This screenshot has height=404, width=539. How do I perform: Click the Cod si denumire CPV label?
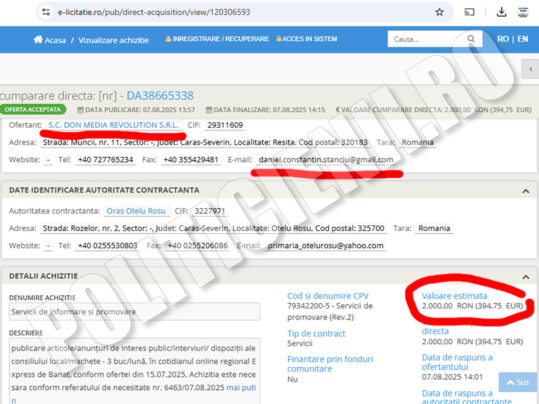click(x=328, y=296)
